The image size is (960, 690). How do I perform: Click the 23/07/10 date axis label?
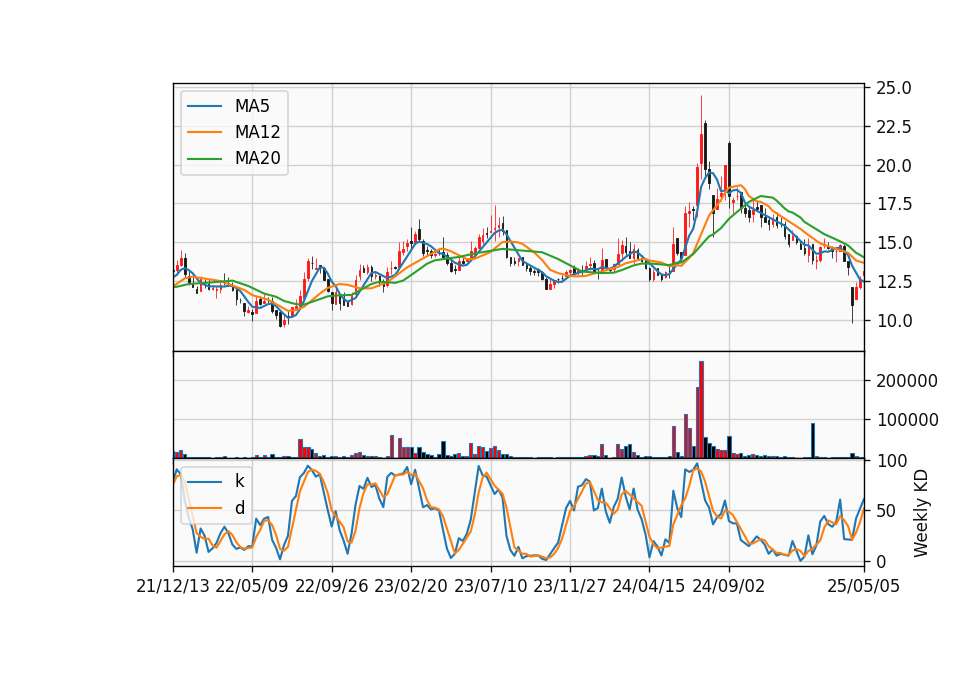[490, 586]
